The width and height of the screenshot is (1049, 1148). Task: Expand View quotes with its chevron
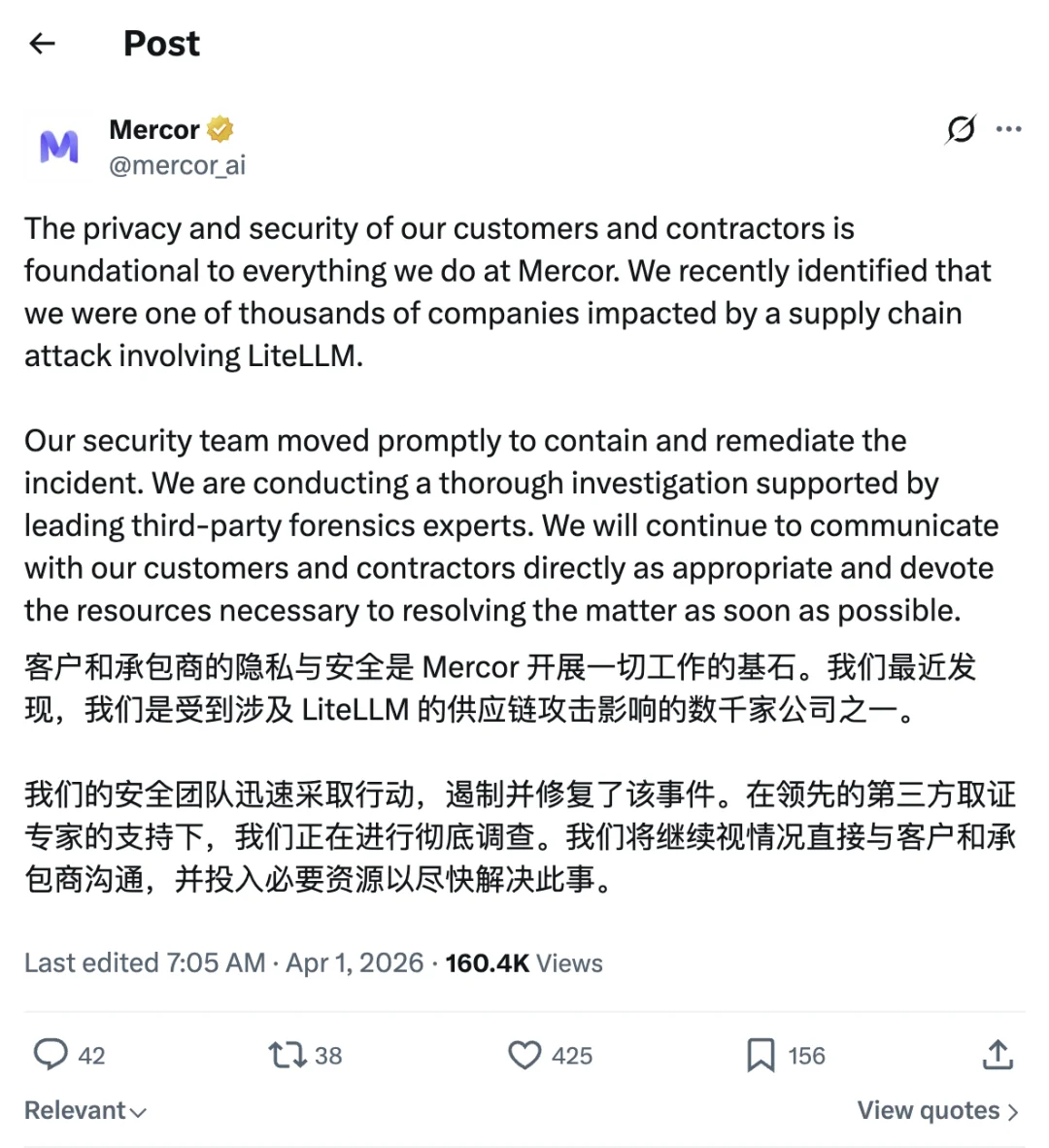click(x=1012, y=1110)
